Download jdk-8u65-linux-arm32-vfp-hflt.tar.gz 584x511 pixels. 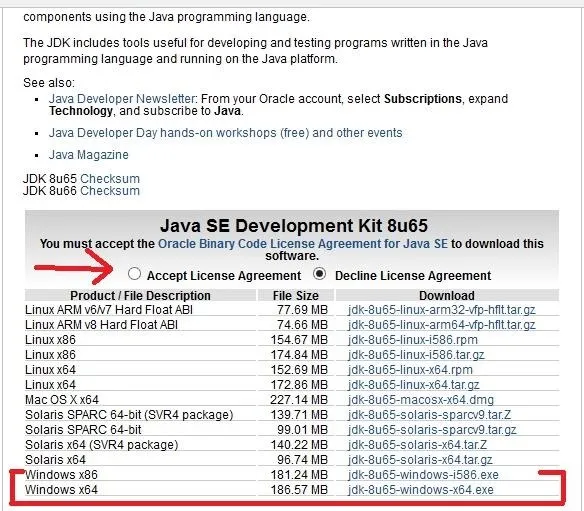[441, 310]
